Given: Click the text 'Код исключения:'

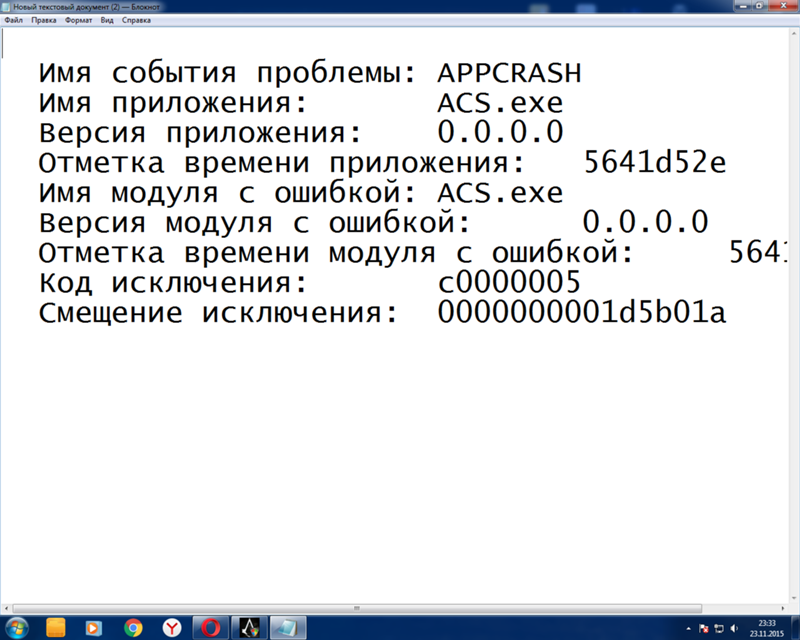Looking at the screenshot, I should tap(173, 283).
